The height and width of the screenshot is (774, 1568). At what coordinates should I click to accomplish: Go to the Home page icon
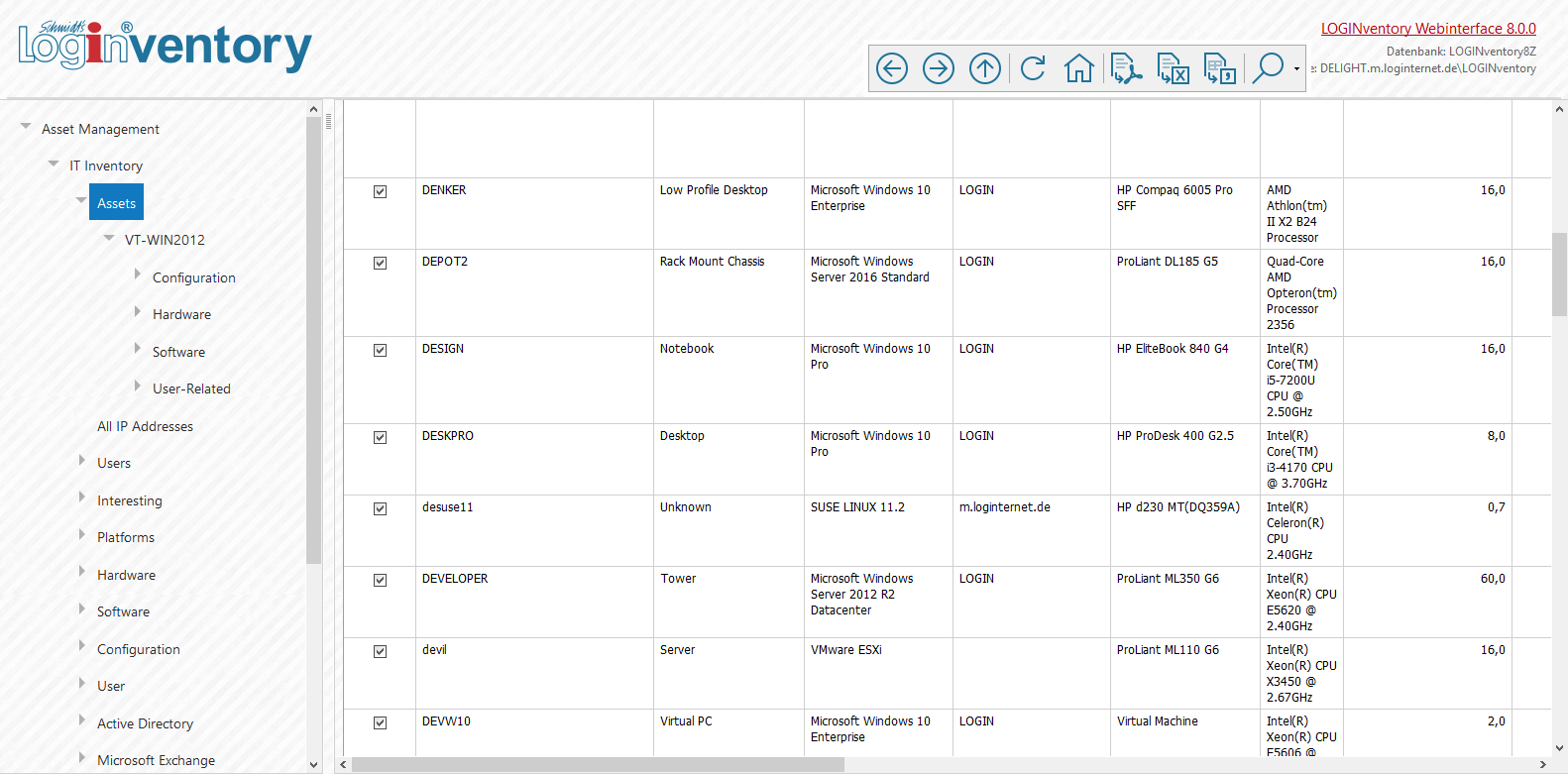tap(1079, 68)
